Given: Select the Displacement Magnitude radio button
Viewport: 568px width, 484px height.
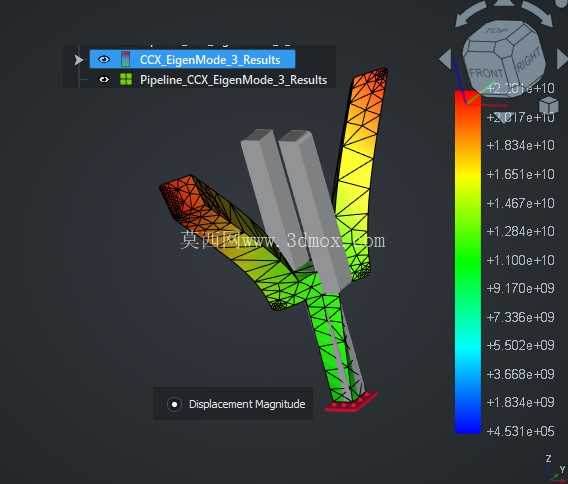Looking at the screenshot, I should pos(174,404).
